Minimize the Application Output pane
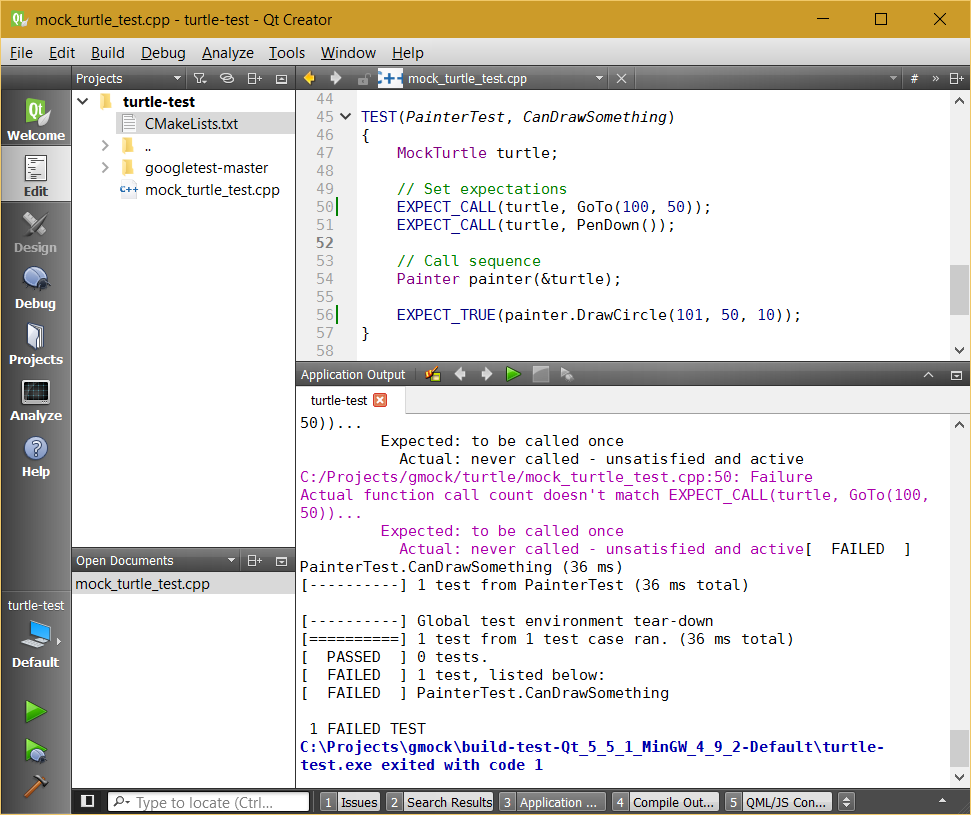 point(928,375)
